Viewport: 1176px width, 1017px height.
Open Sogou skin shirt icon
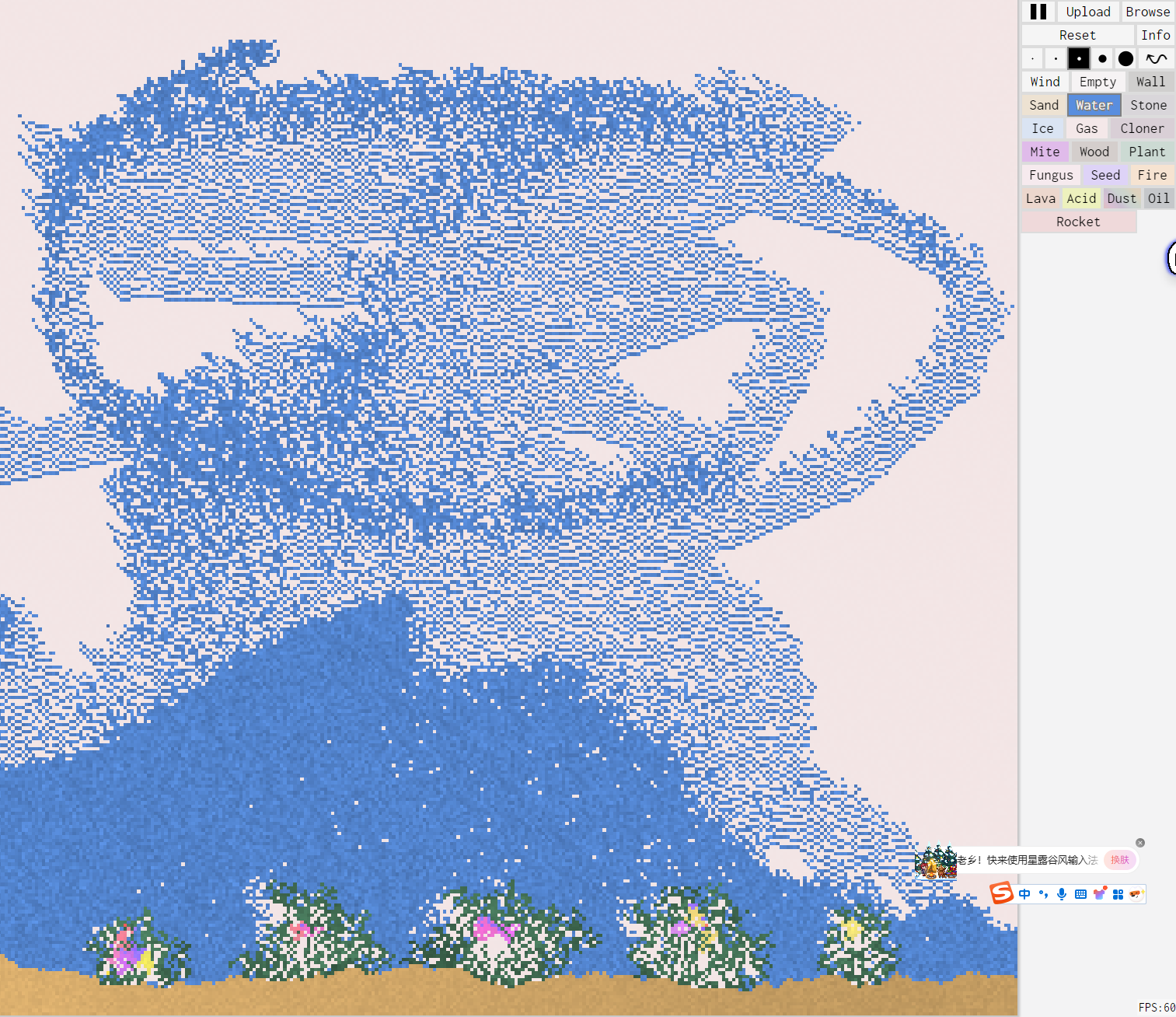(x=1099, y=894)
